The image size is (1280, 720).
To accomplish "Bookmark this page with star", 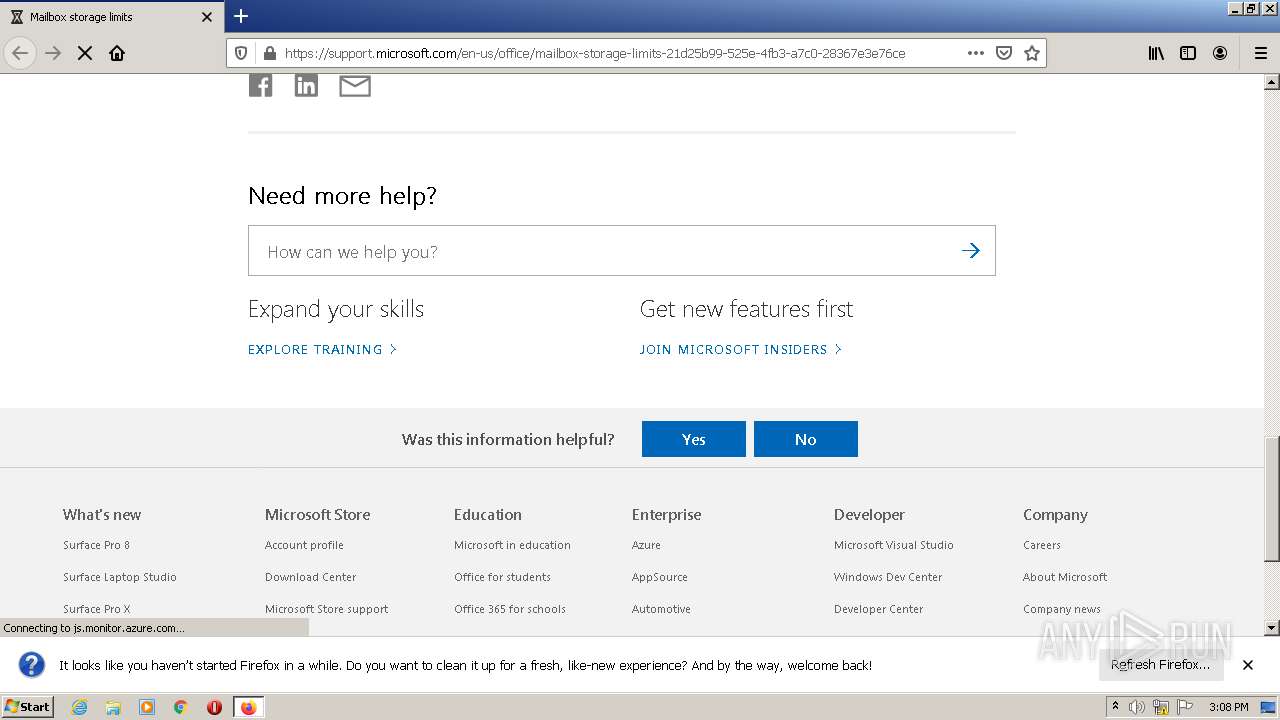I will tap(1032, 53).
